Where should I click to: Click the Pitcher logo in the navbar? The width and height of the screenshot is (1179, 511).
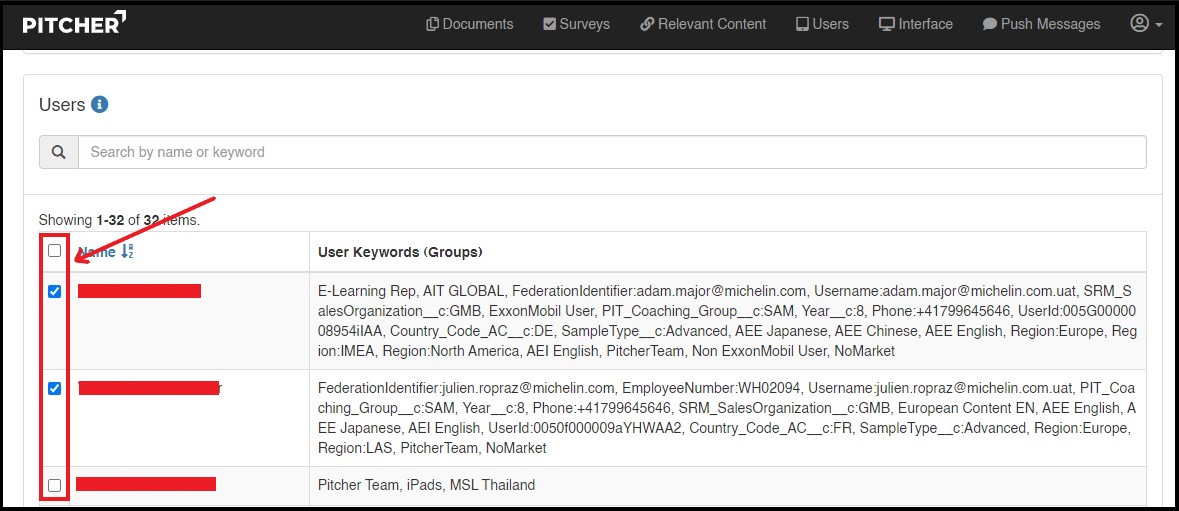[x=74, y=23]
